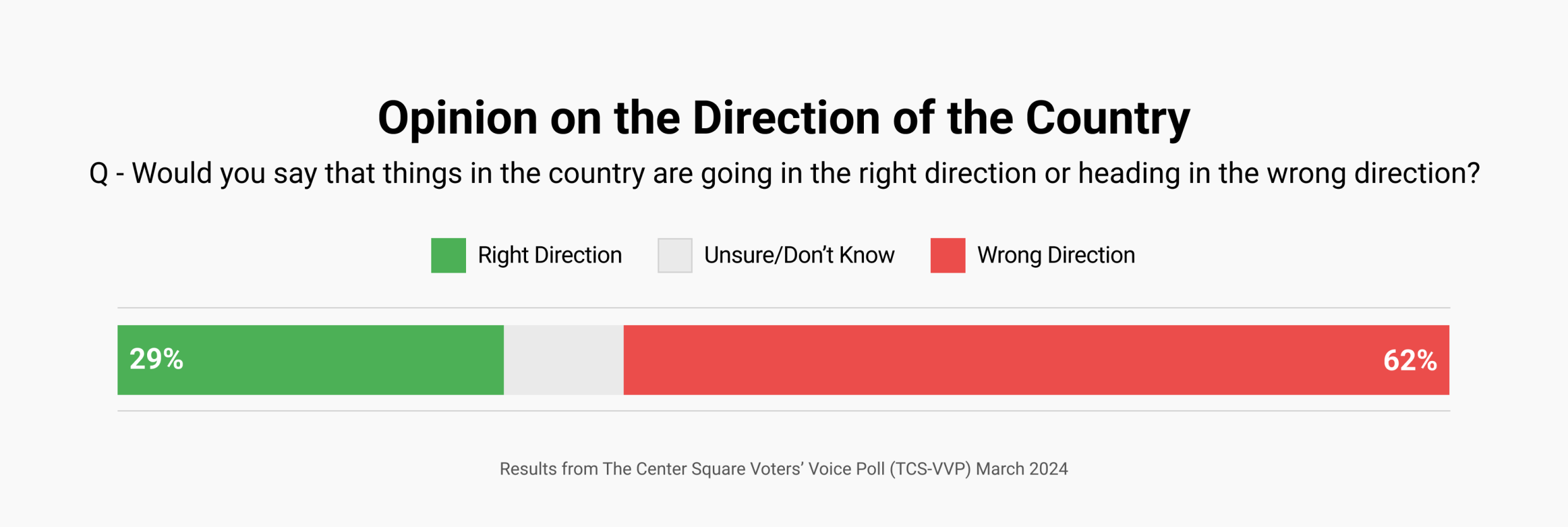Select the "Right Direction" legend label
Viewport: 1568px width, 527px height.
(x=549, y=256)
